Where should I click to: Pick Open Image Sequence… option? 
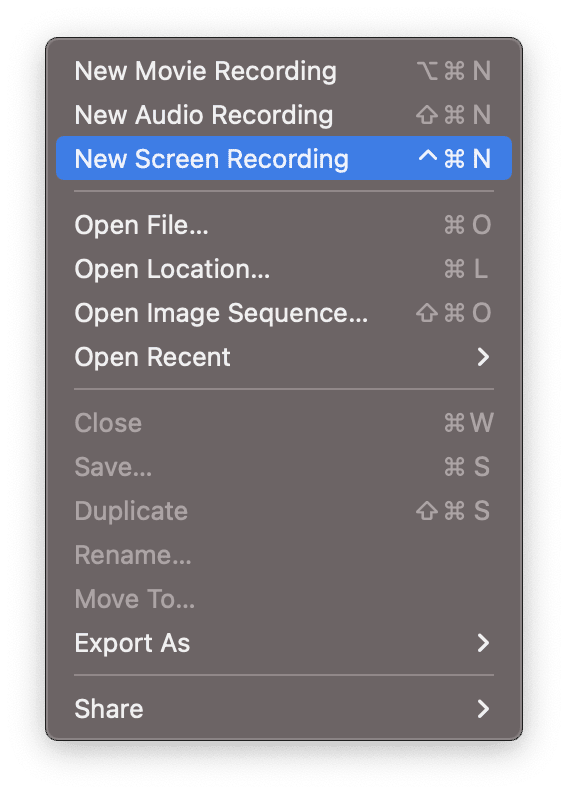[x=283, y=313]
